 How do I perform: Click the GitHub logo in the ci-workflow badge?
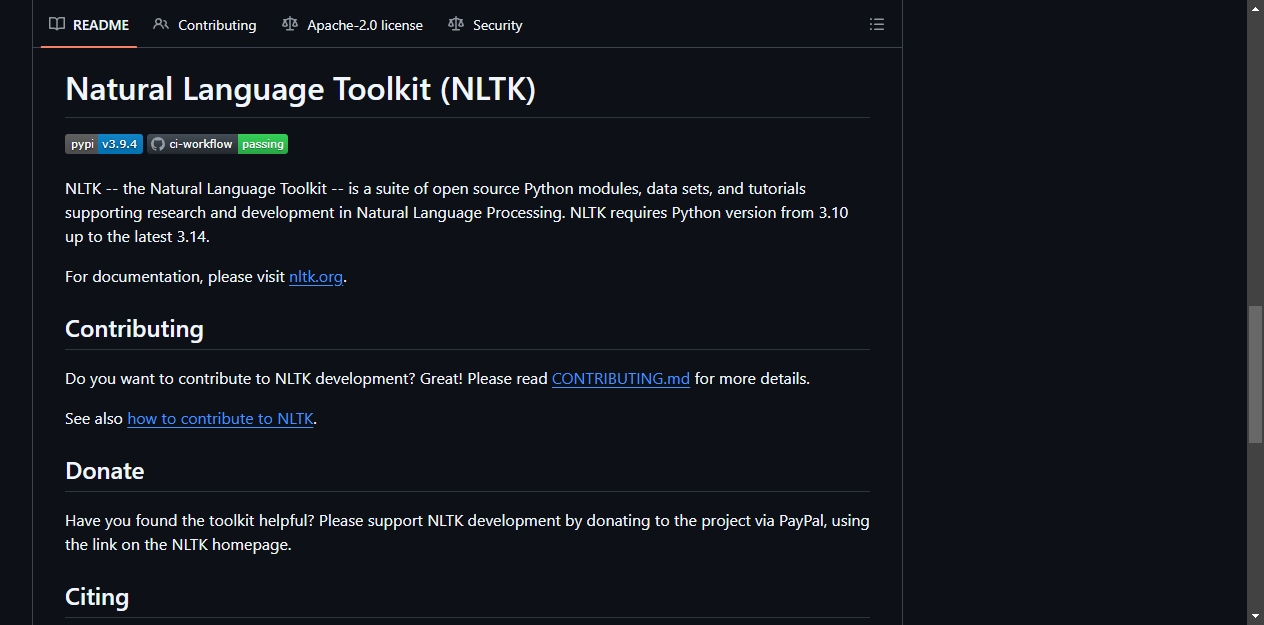(x=157, y=144)
